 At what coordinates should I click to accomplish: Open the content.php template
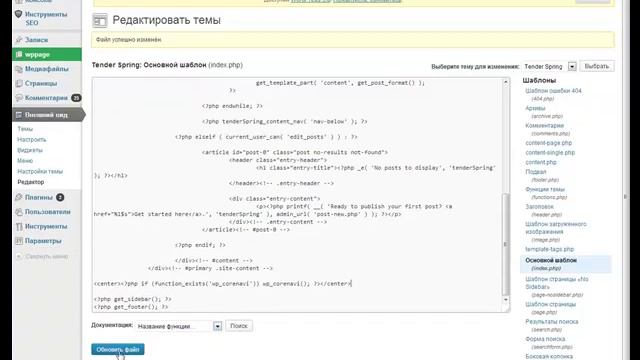541,162
